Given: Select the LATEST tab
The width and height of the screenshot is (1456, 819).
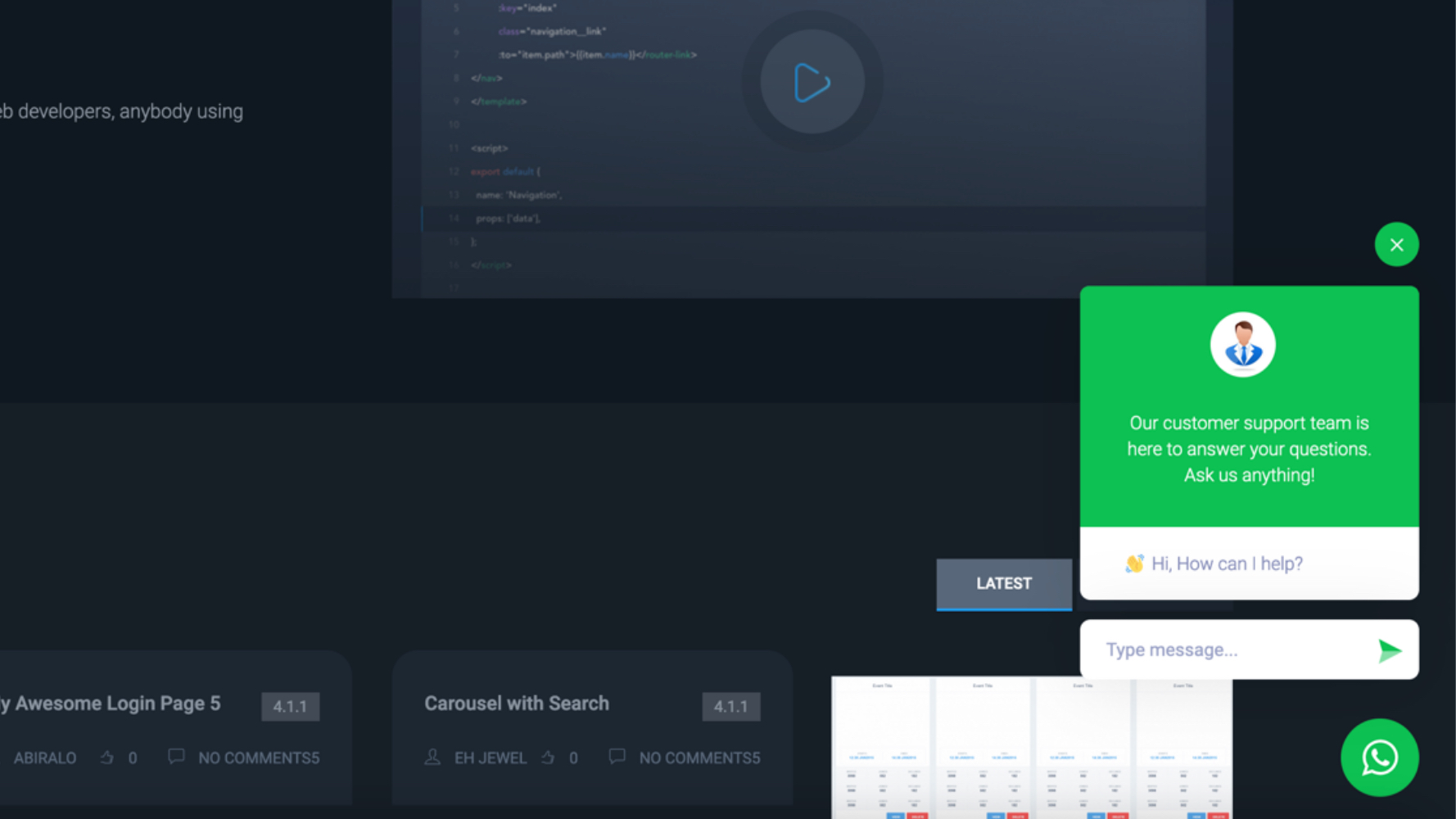Looking at the screenshot, I should (x=1004, y=584).
